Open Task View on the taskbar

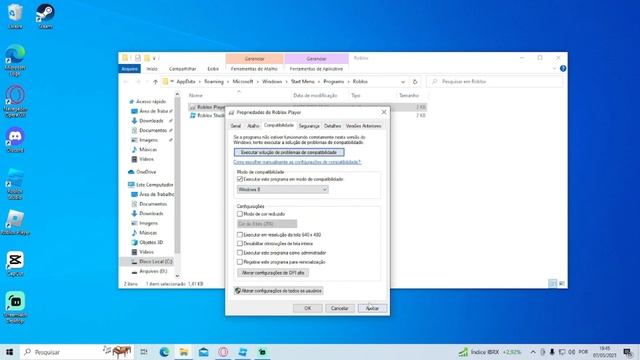pyautogui.click(x=144, y=352)
